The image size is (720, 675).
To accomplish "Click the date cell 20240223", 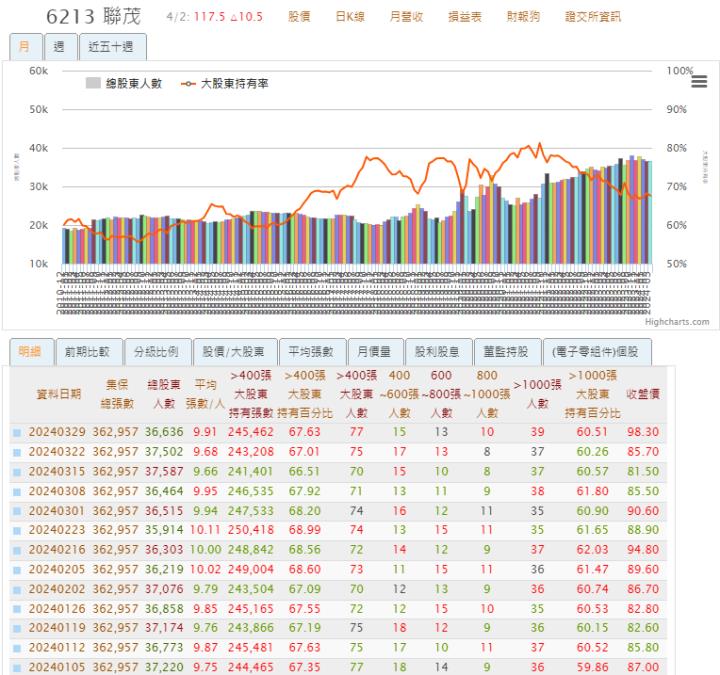I will pyautogui.click(x=57, y=530).
